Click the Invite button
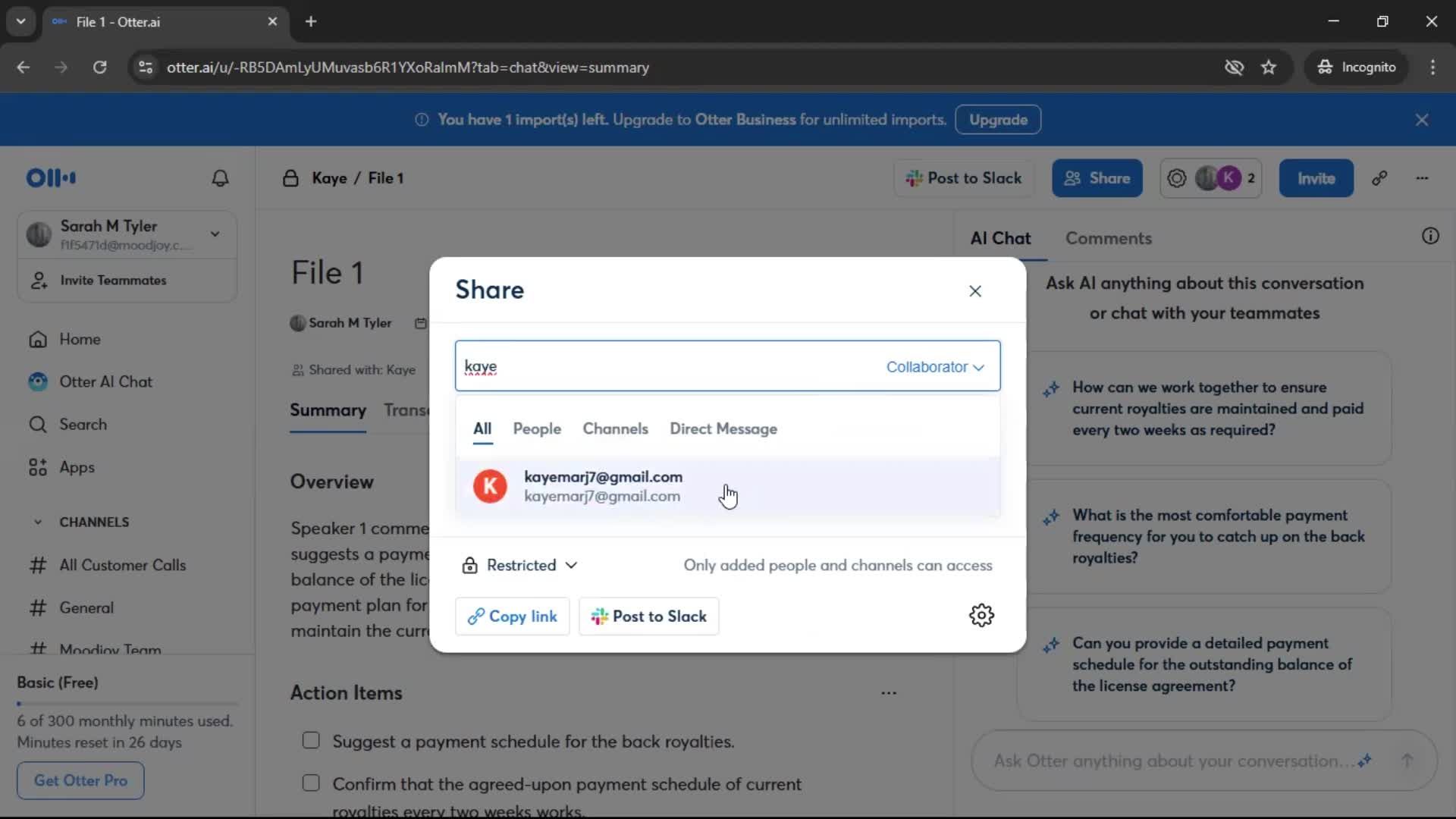 [x=1316, y=178]
